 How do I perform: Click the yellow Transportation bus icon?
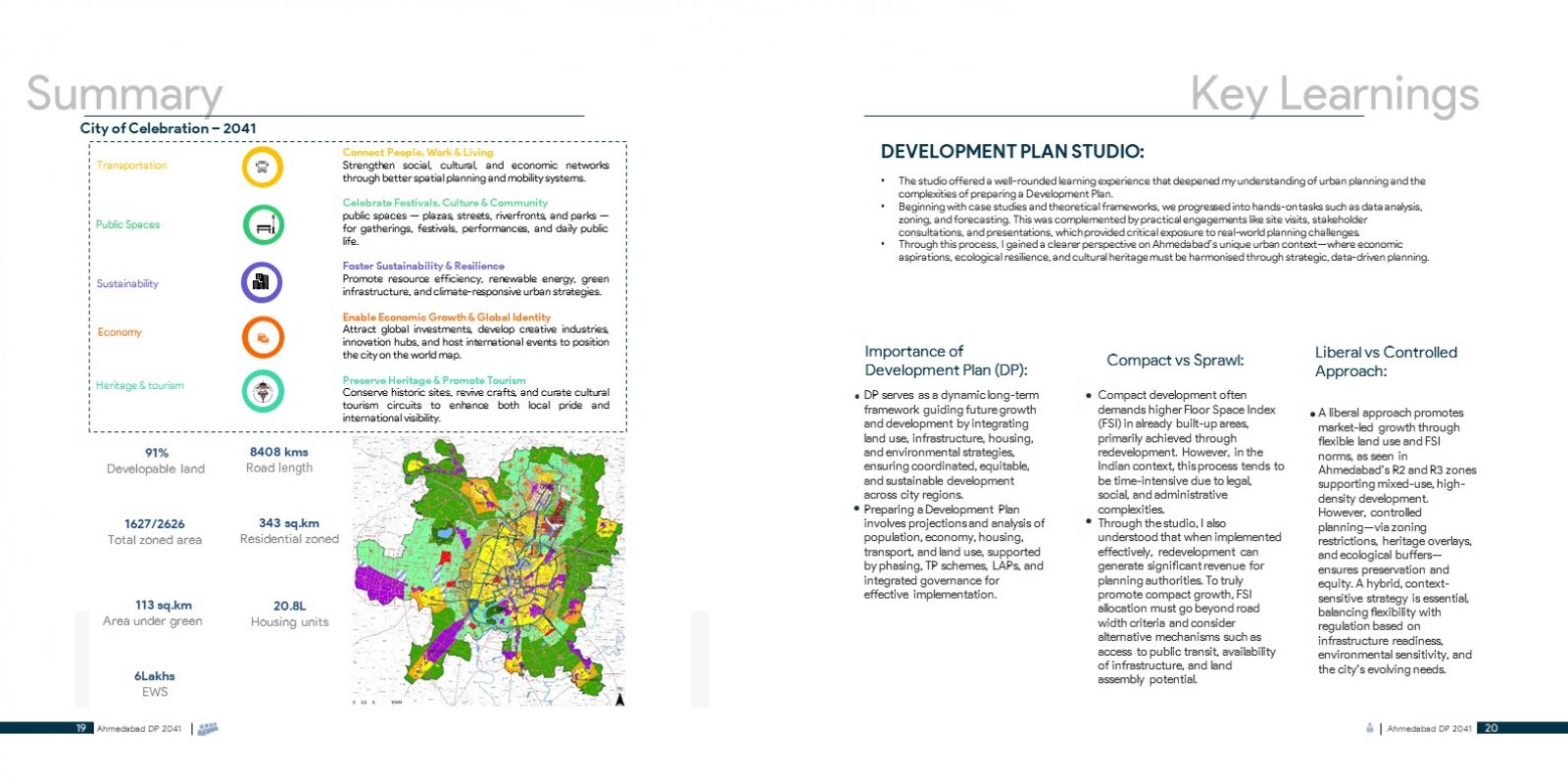[x=263, y=167]
